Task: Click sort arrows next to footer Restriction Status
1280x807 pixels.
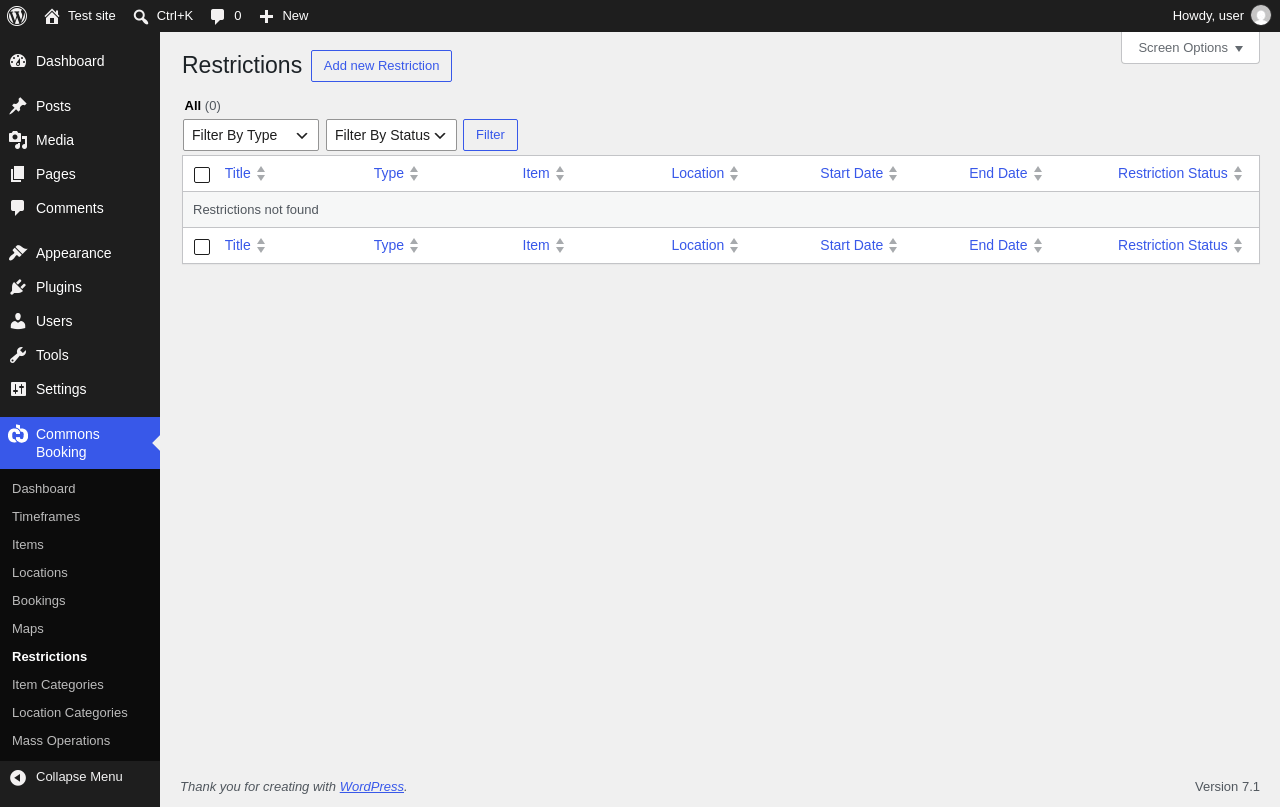Action: pos(1238,245)
